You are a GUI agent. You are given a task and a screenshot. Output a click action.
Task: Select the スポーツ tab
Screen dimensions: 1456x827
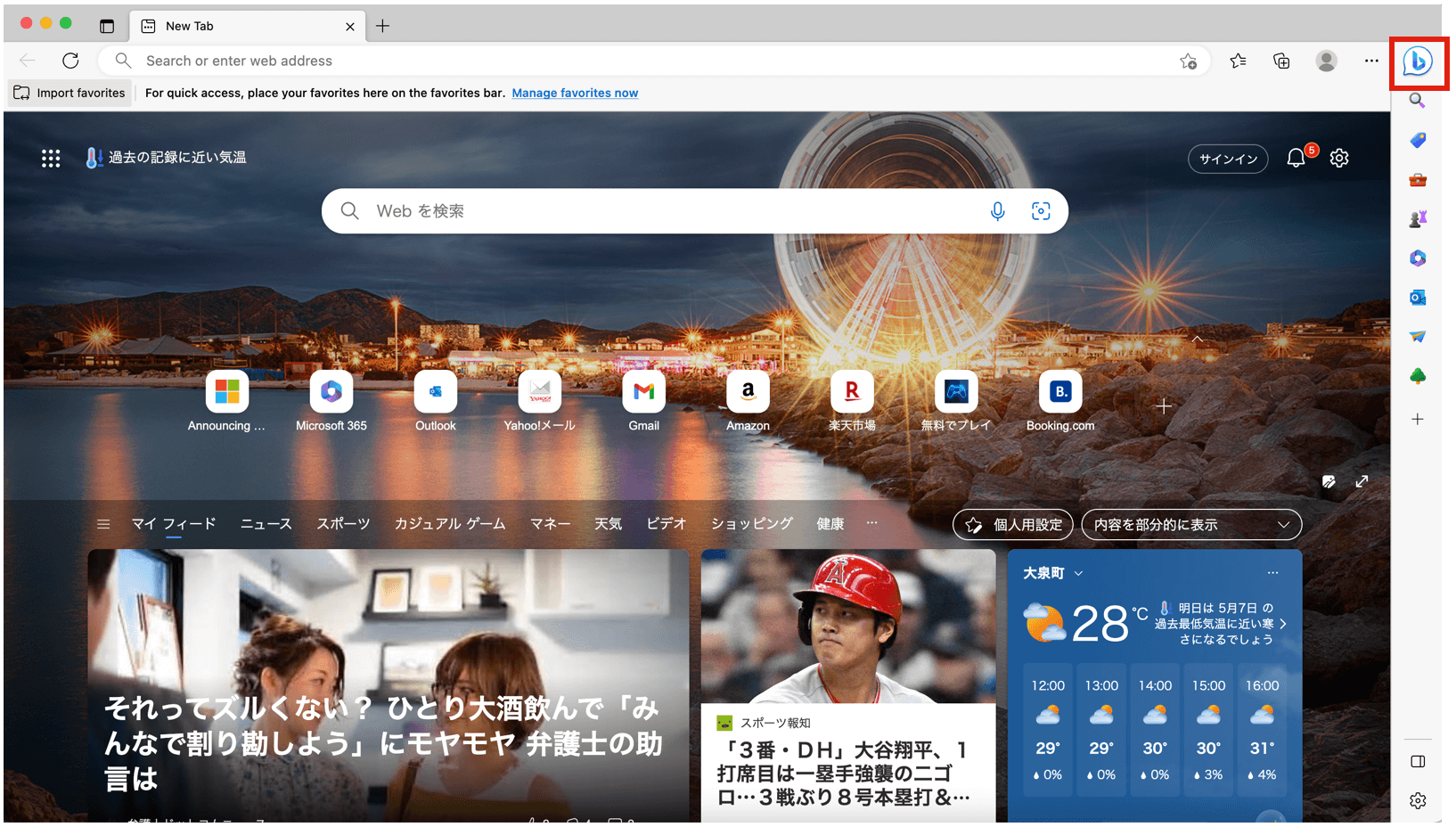tap(343, 524)
